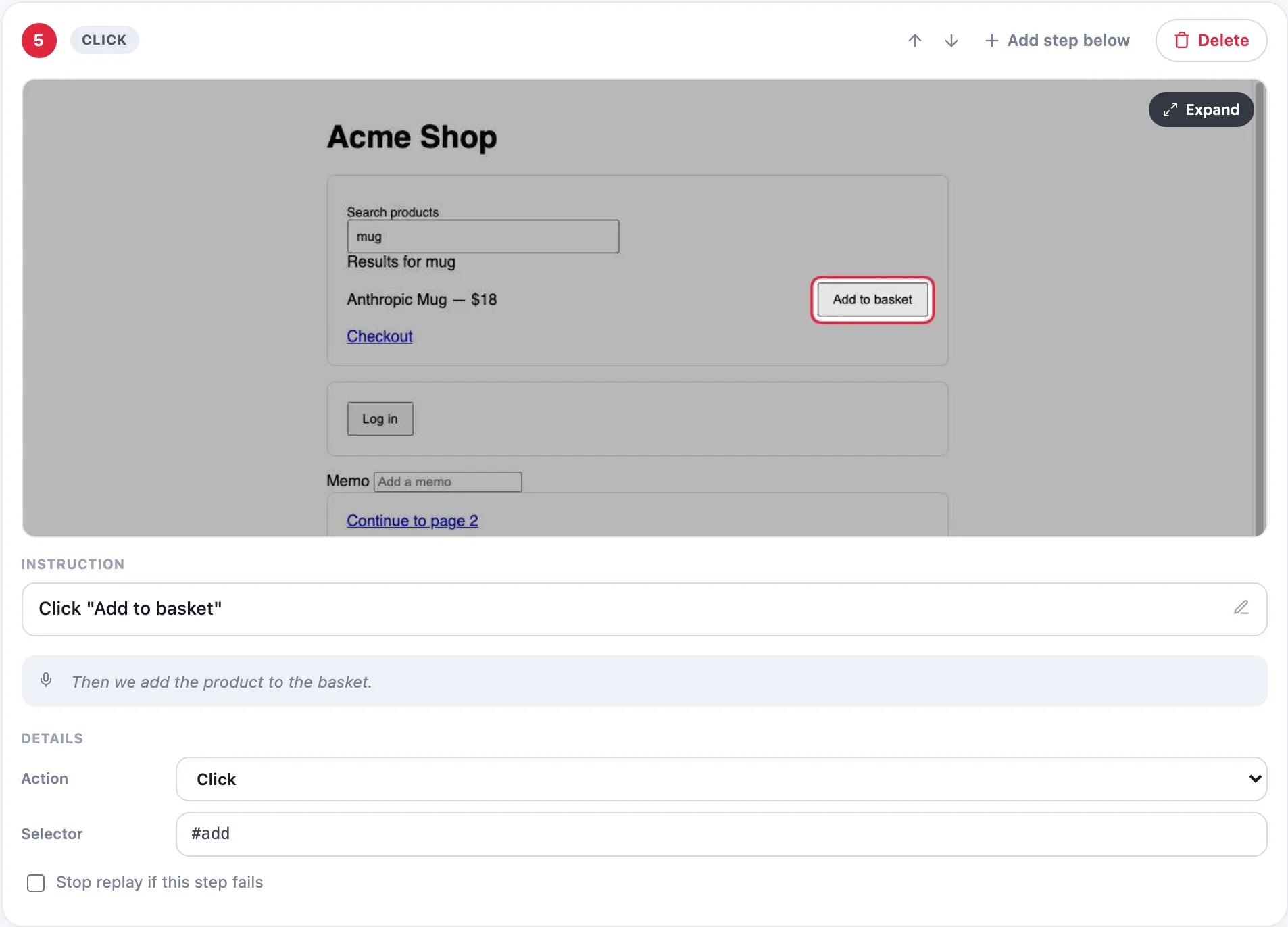Click the INSTRUCTION heading
Image resolution: width=1288 pixels, height=927 pixels.
click(x=73, y=564)
